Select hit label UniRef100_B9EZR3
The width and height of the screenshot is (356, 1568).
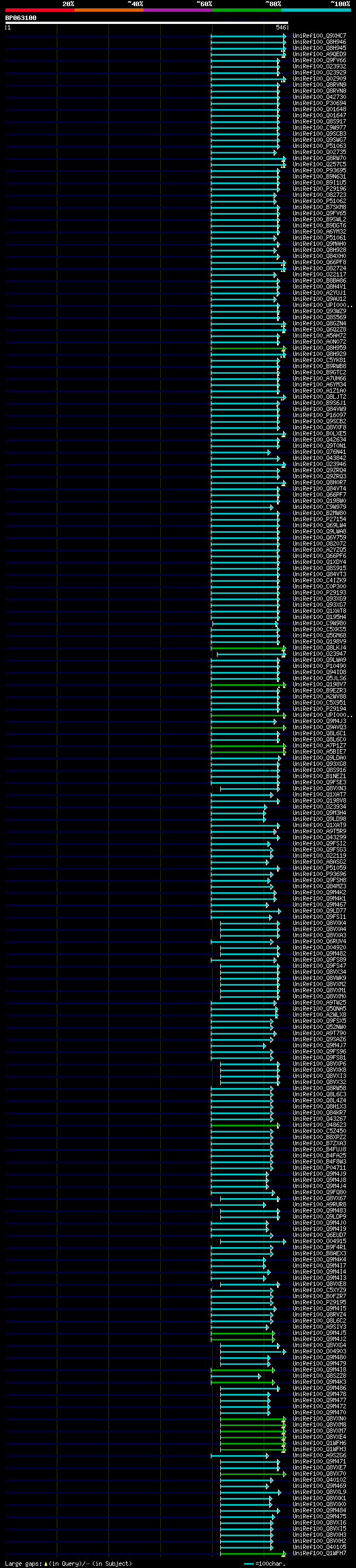pyautogui.click(x=319, y=690)
